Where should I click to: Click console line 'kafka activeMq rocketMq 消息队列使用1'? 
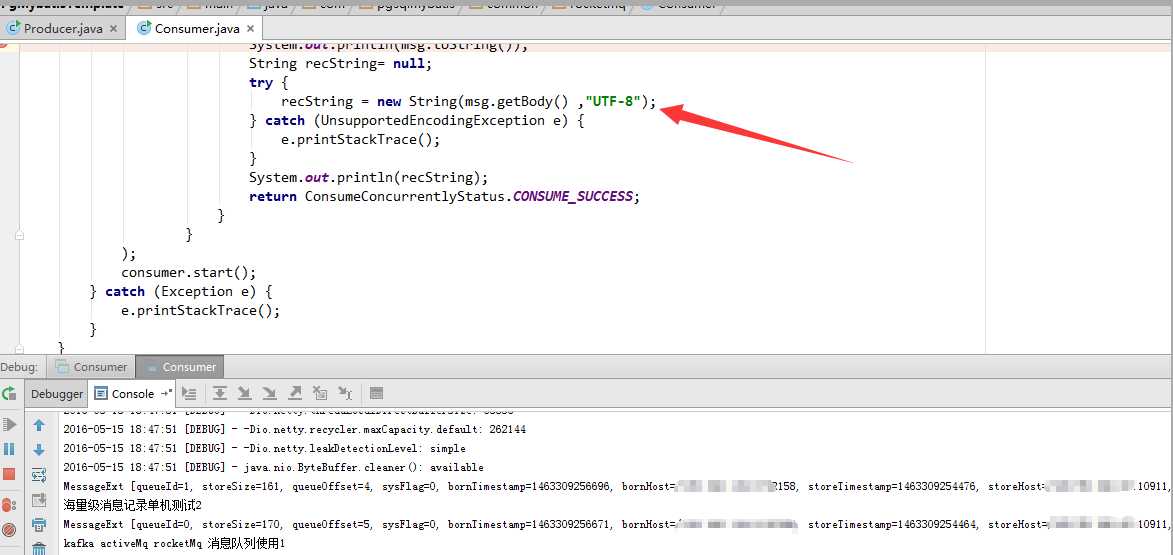click(x=174, y=543)
